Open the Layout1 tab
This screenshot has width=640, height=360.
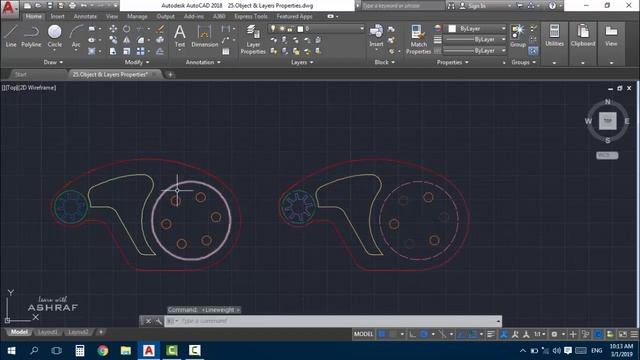(47, 332)
